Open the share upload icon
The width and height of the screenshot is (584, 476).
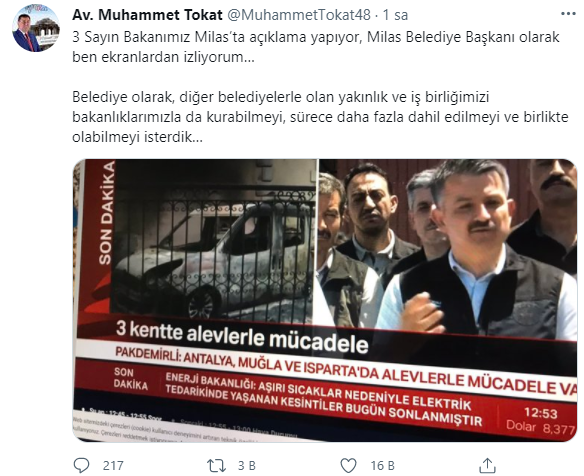(x=488, y=466)
